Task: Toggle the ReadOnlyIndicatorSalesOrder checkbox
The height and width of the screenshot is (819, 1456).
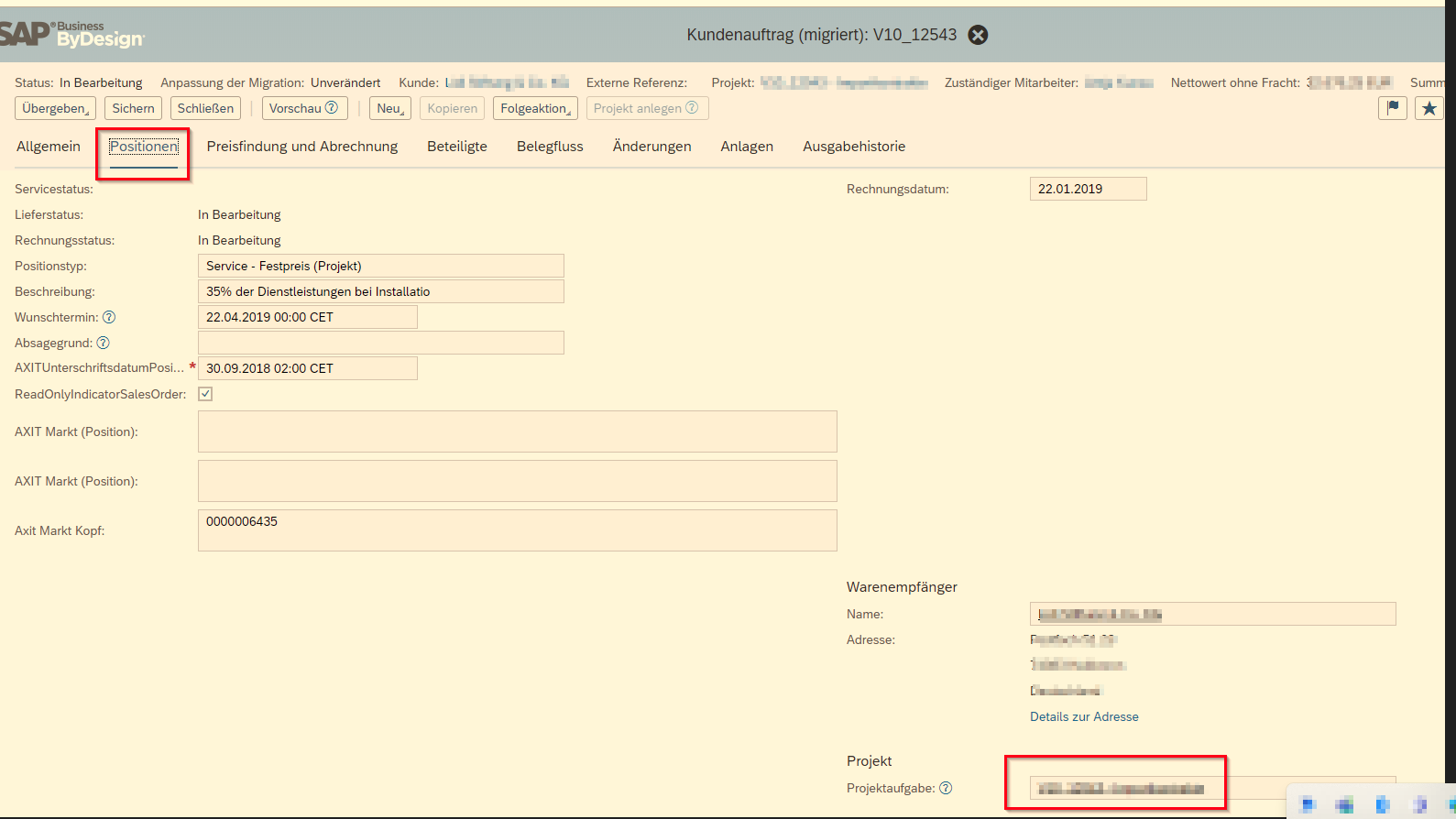Action: (205, 394)
